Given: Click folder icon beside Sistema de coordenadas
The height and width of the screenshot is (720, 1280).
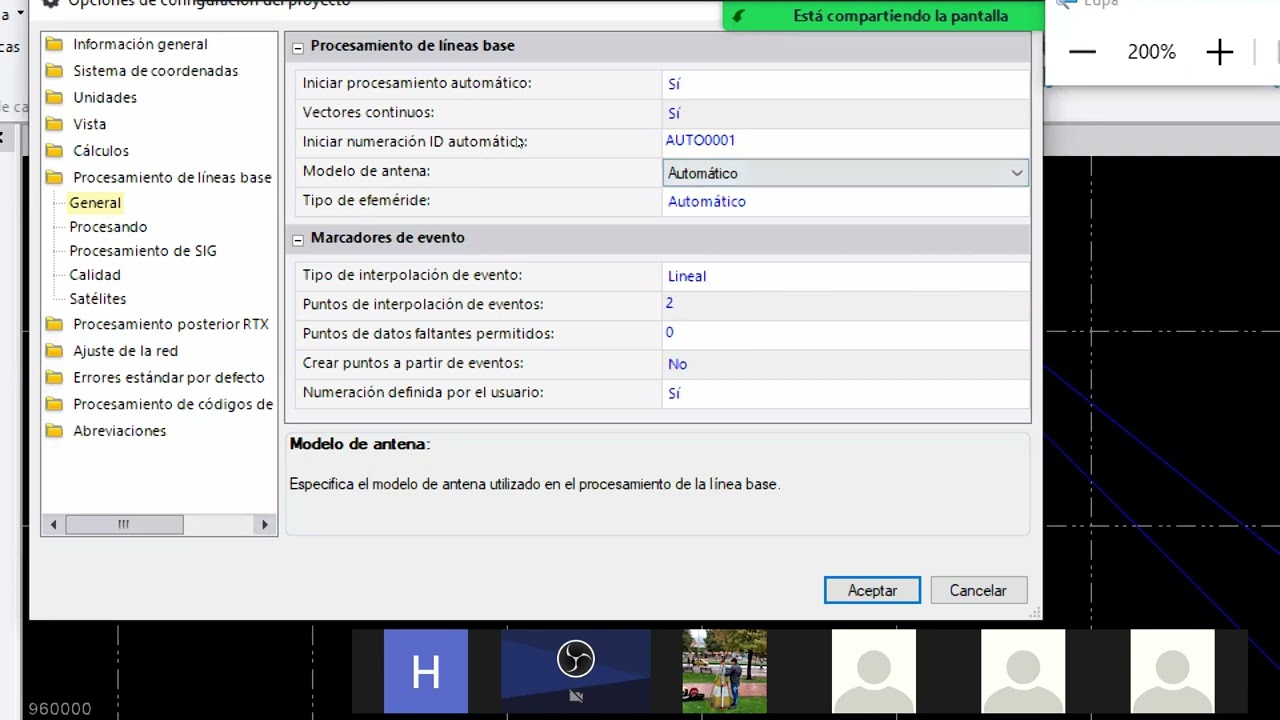Looking at the screenshot, I should point(54,71).
